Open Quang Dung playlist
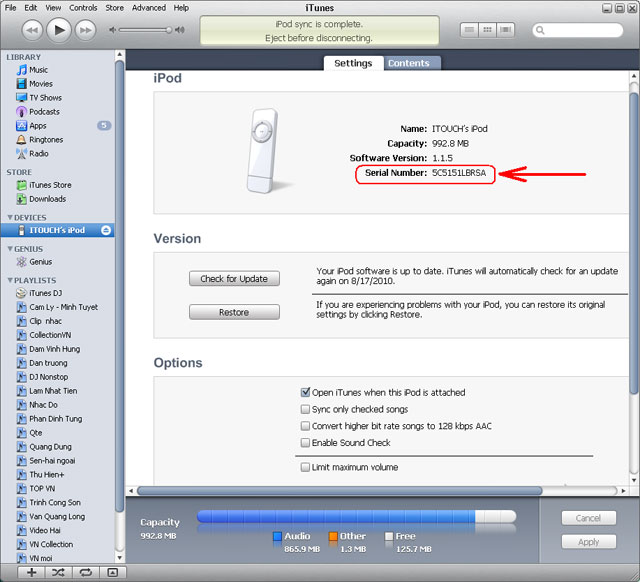 pyautogui.click(x=50, y=446)
